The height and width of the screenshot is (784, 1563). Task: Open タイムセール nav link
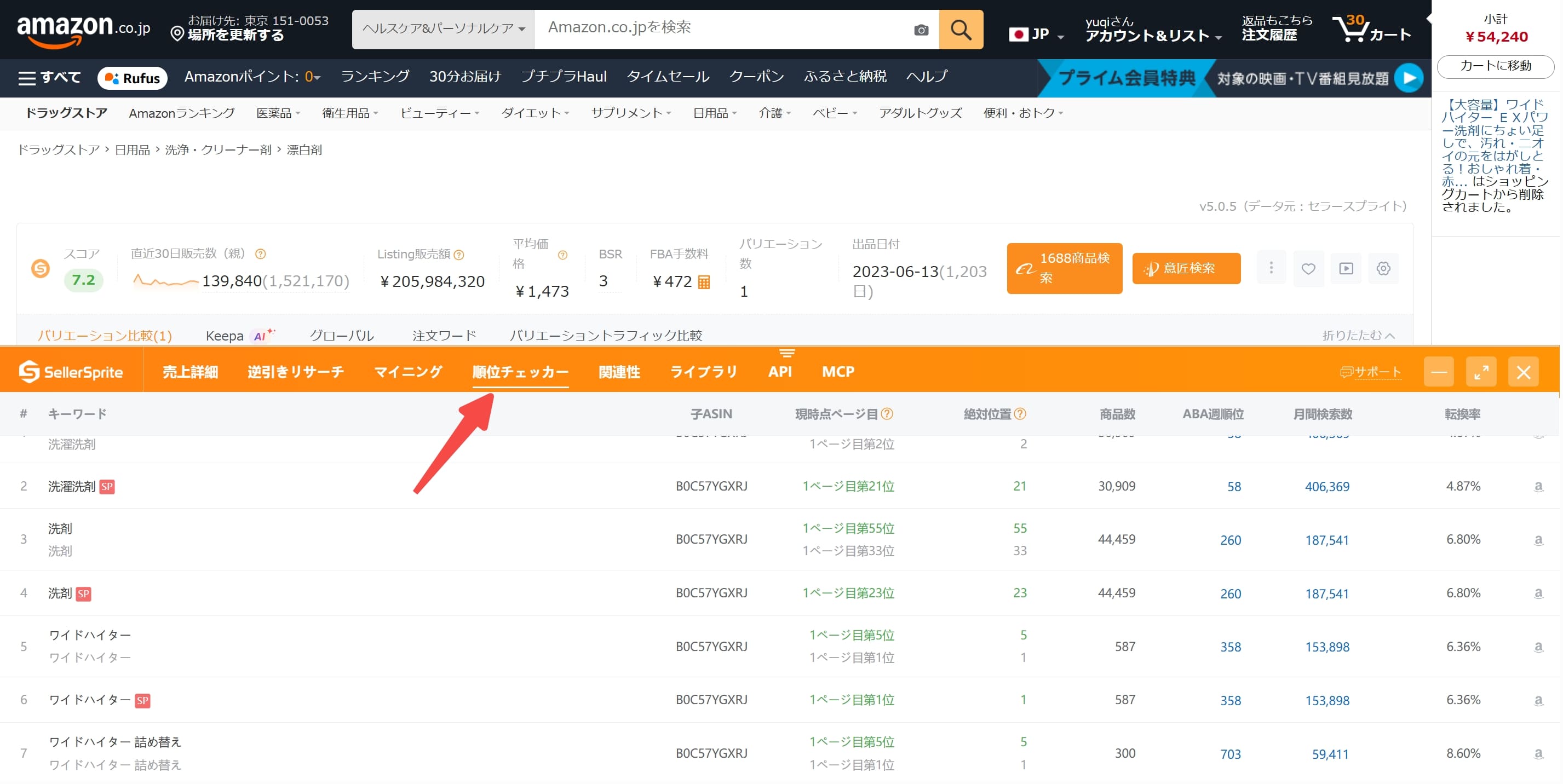(668, 77)
